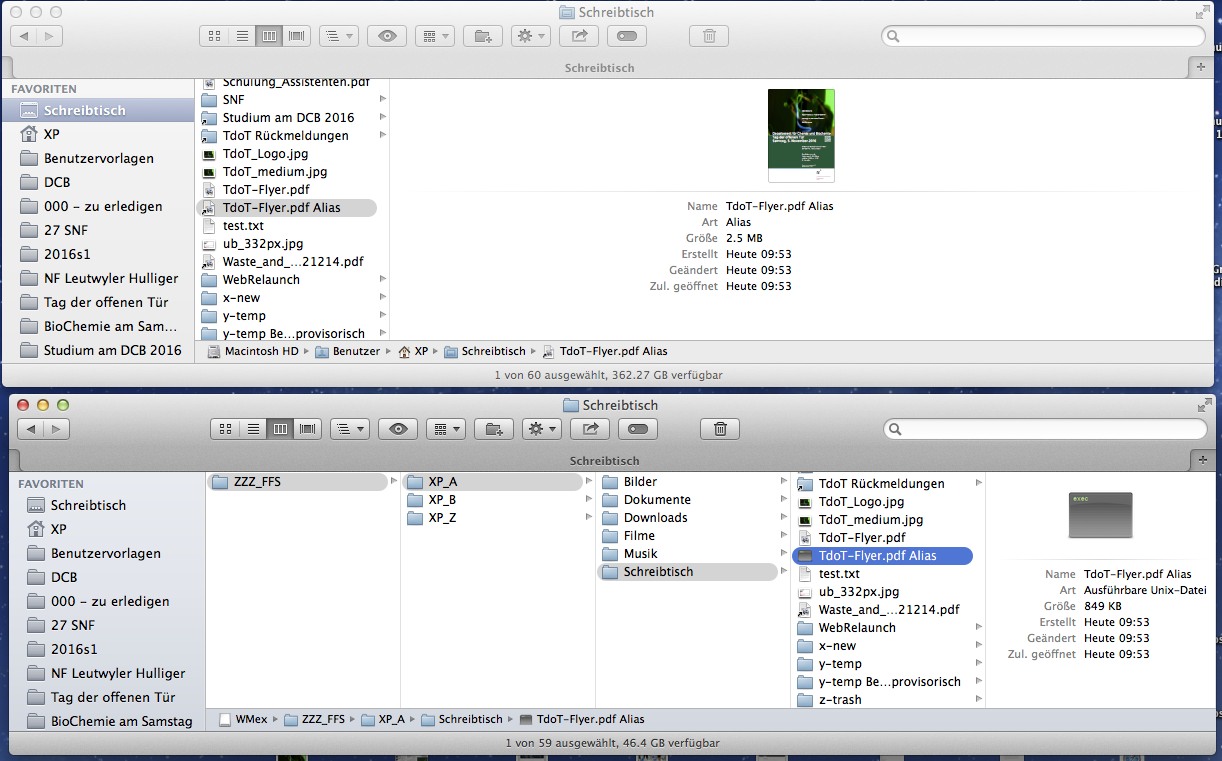Screen dimensions: 1222x761
Task: Expand SNF folder arrow in top window
Action: 383,100
